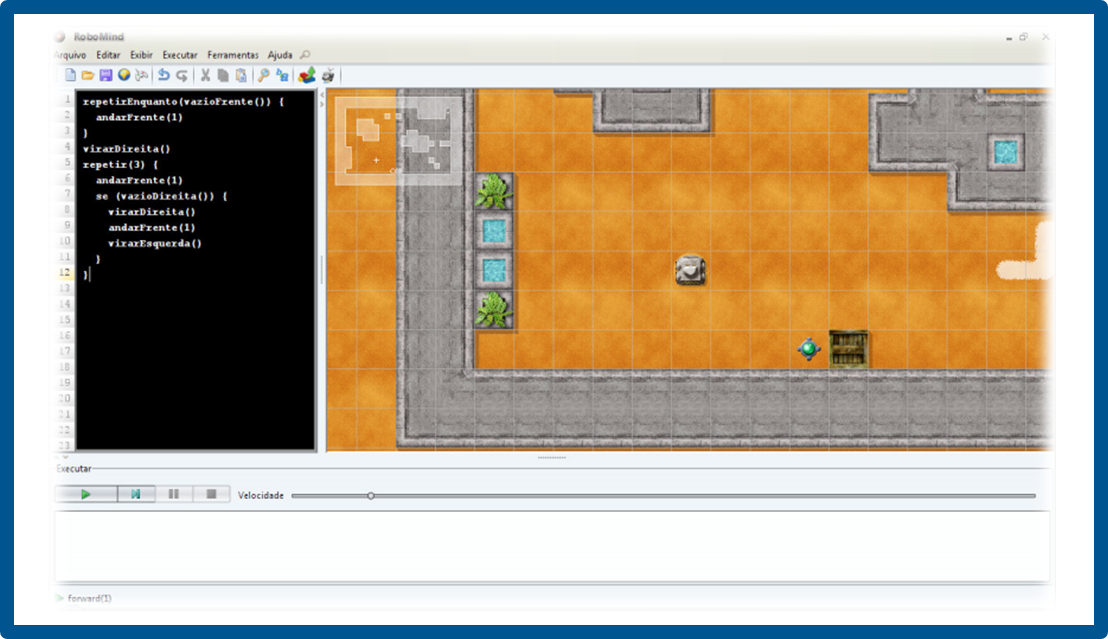This screenshot has width=1108, height=639.
Task: Open find and replace icon
Action: (283, 75)
